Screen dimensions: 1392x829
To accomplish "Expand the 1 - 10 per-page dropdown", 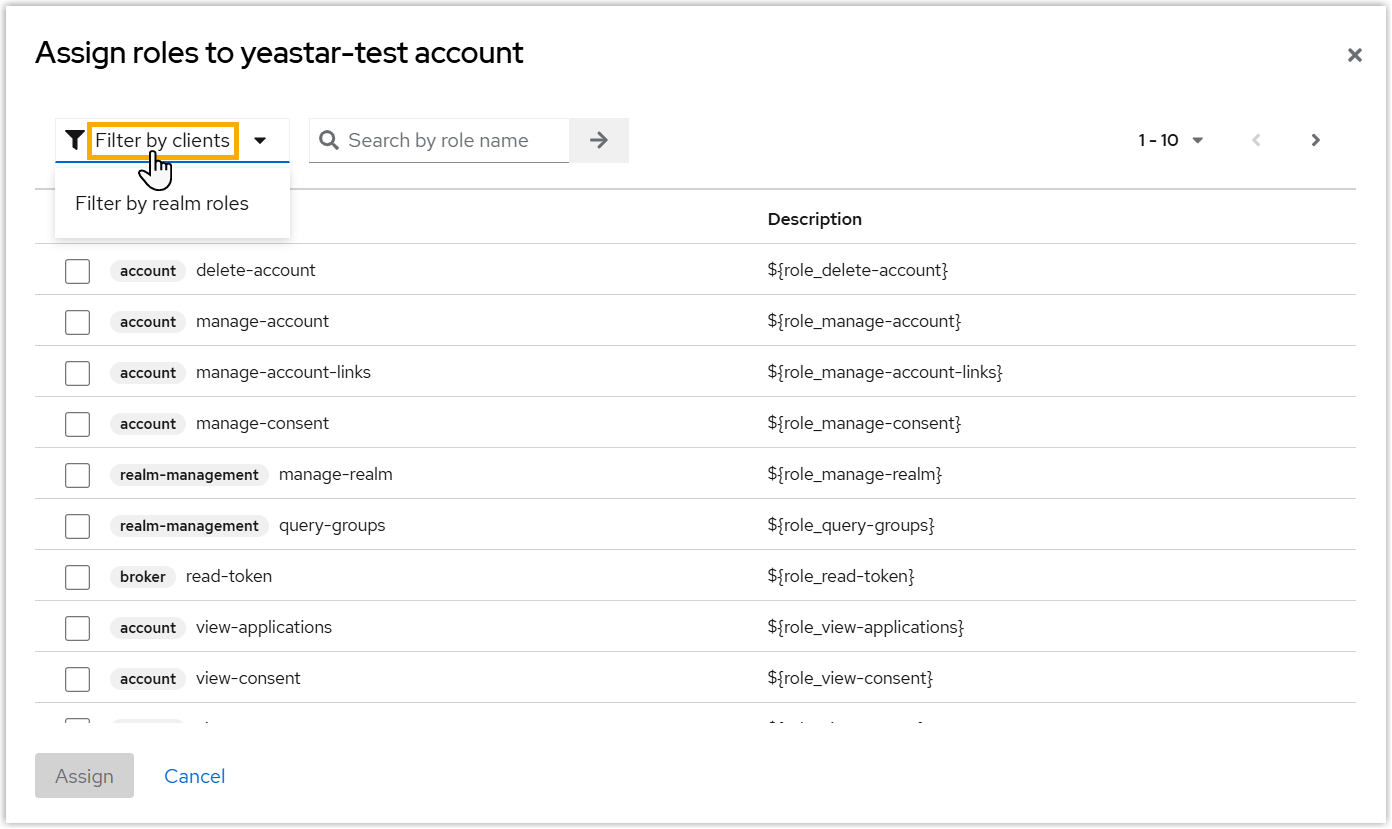I will [1171, 141].
